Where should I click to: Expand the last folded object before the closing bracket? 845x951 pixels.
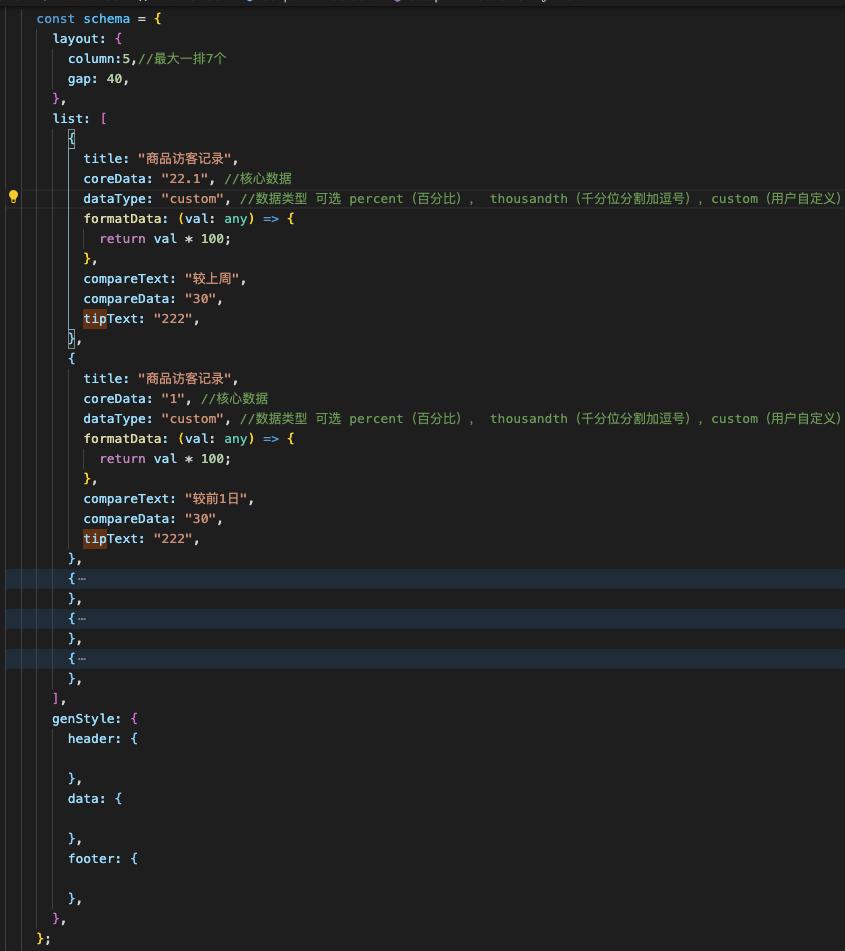pyautogui.click(x=81, y=659)
